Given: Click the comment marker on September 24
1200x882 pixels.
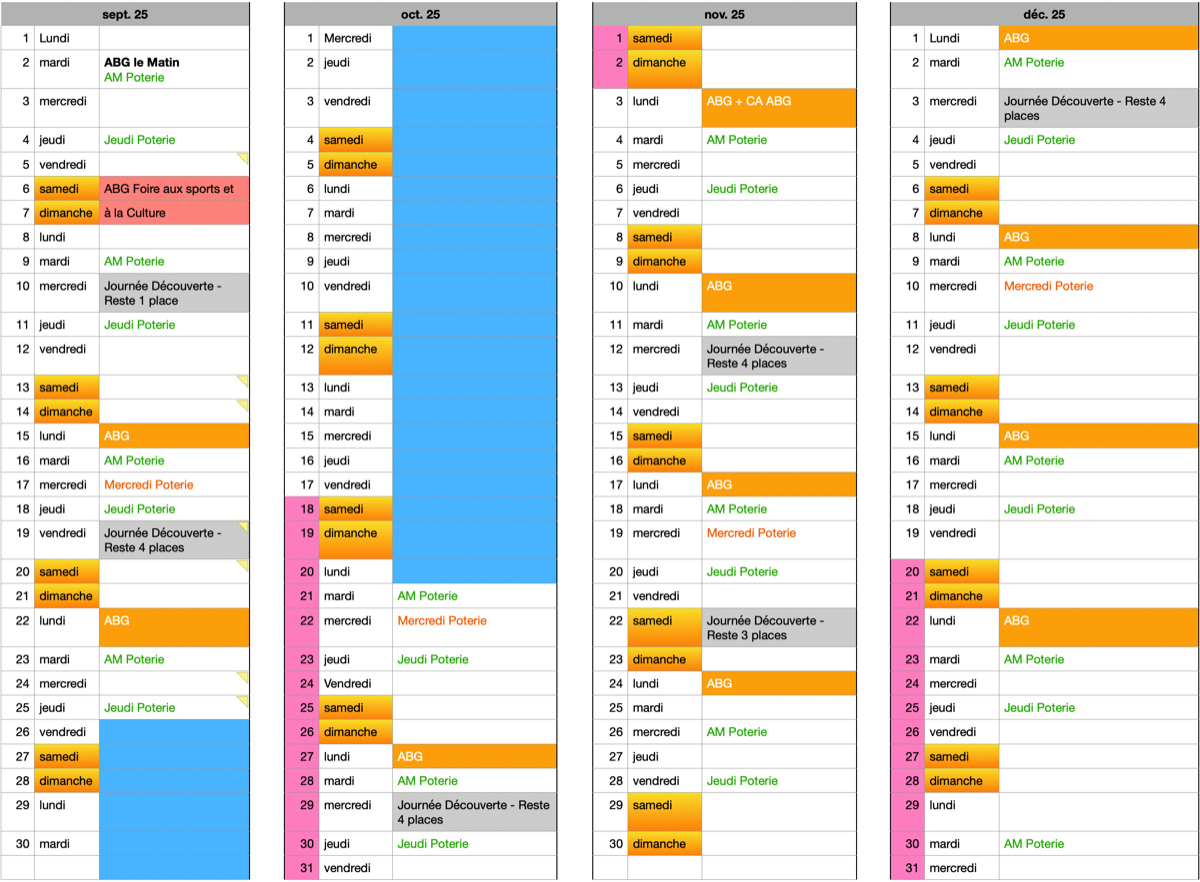Looking at the screenshot, I should [243, 677].
